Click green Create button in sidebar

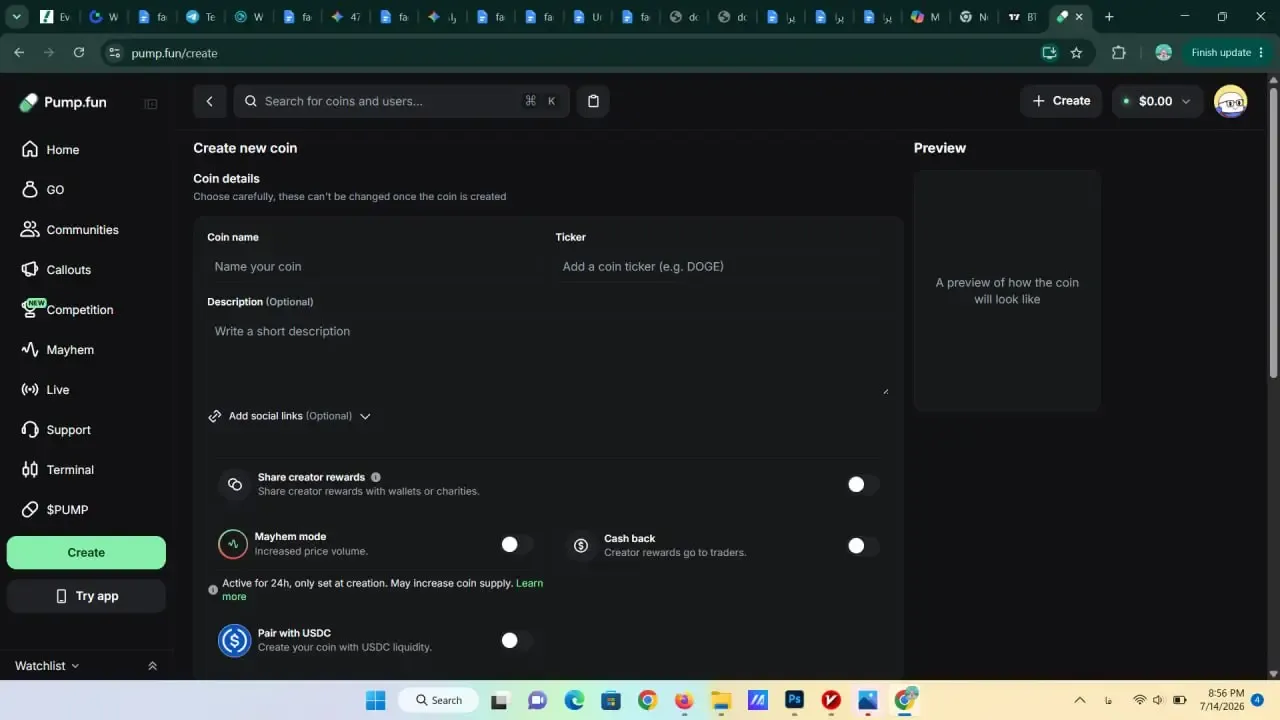point(86,553)
